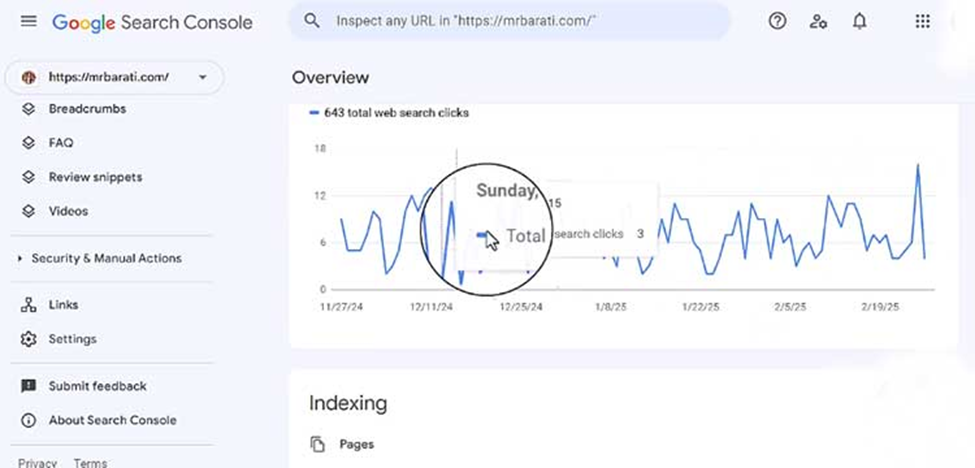
Task: Open the mrbarati.com property selector dropdown
Action: pos(114,78)
